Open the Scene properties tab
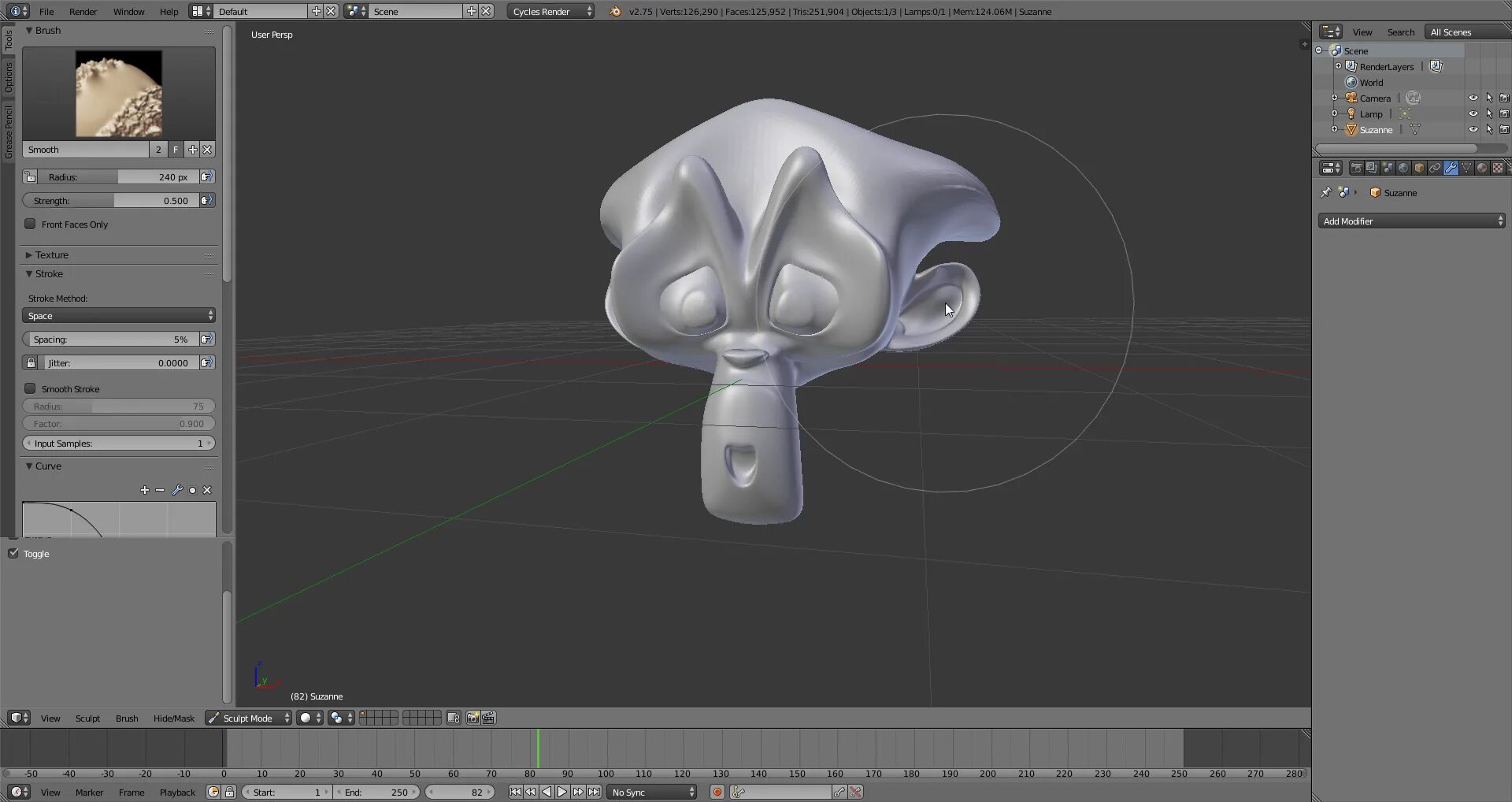Screen dimensions: 1512x802 point(1388,168)
